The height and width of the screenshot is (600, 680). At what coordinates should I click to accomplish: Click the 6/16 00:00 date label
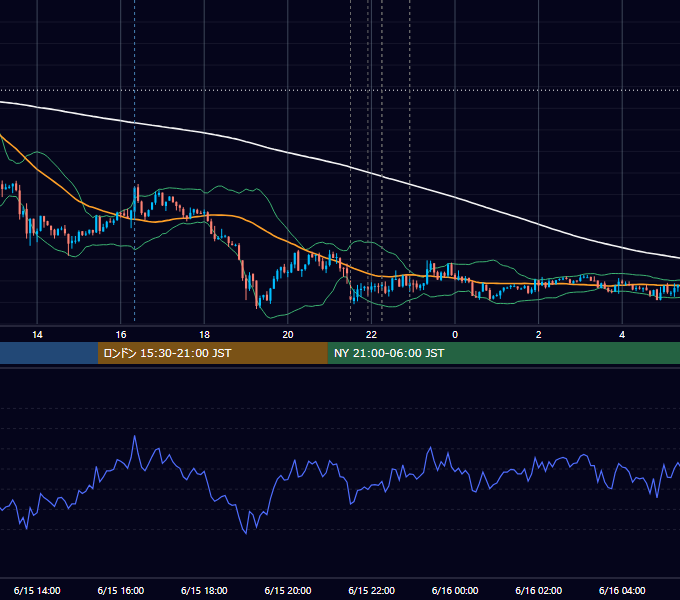click(455, 590)
